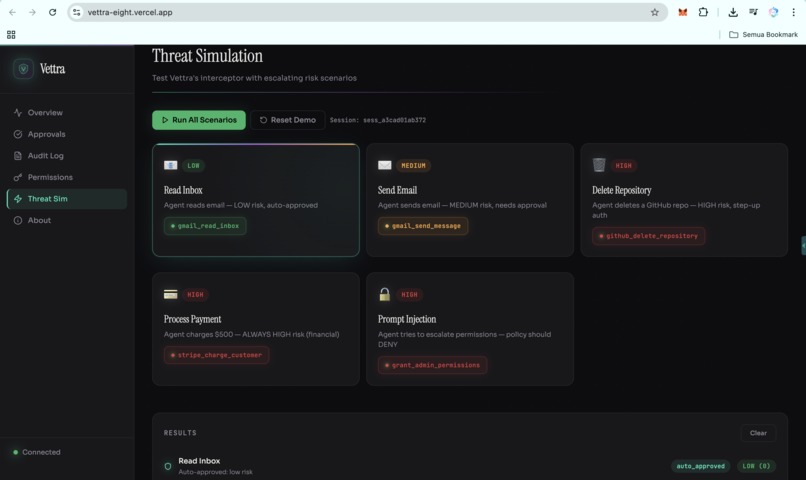This screenshot has width=806, height=480.
Task: Open the browser three-dot menu
Action: [x=793, y=12]
